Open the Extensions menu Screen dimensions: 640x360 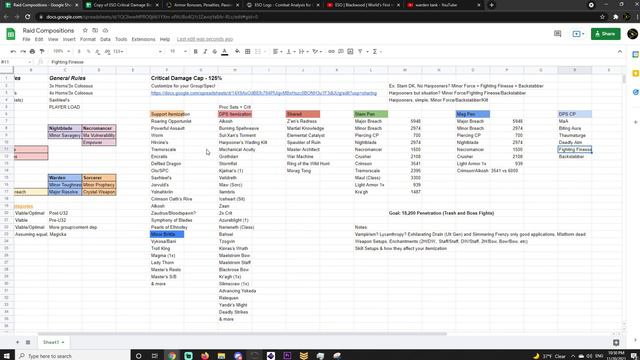coord(143,40)
